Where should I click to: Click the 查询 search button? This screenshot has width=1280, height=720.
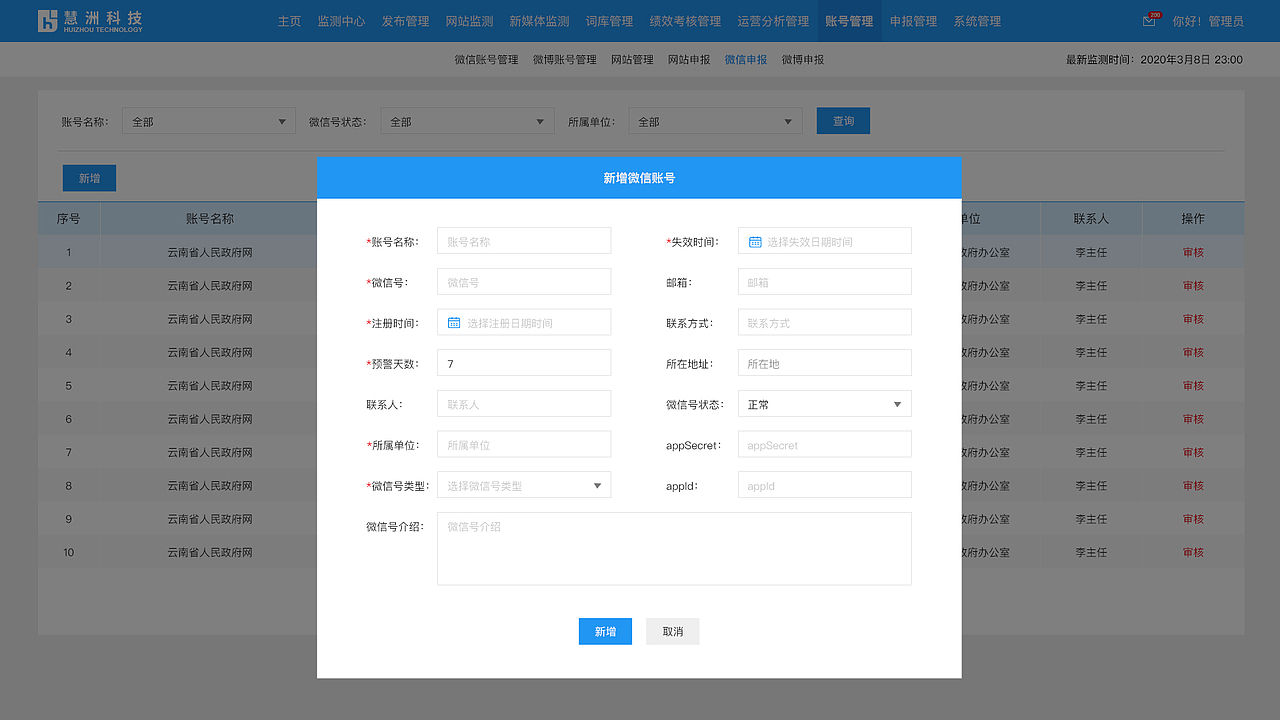pyautogui.click(x=842, y=120)
